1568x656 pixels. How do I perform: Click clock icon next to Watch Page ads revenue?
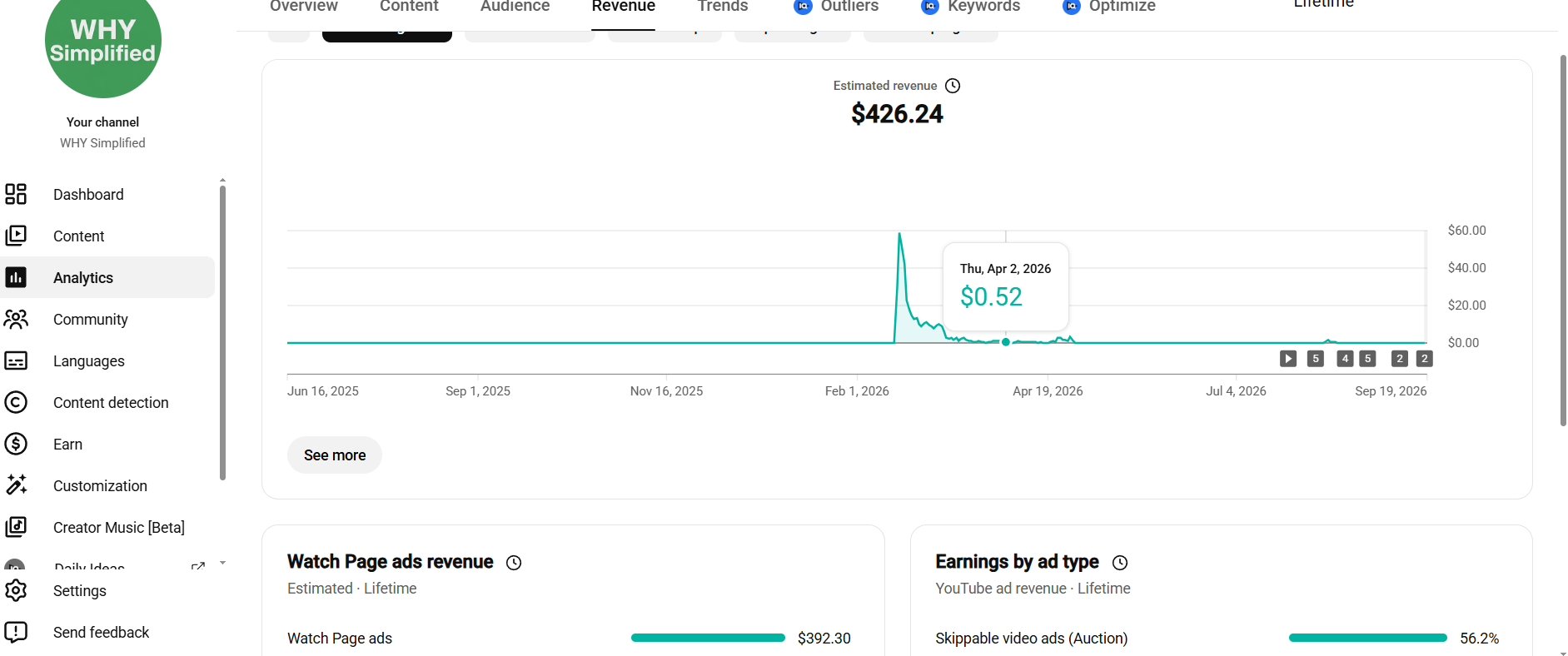(x=514, y=563)
